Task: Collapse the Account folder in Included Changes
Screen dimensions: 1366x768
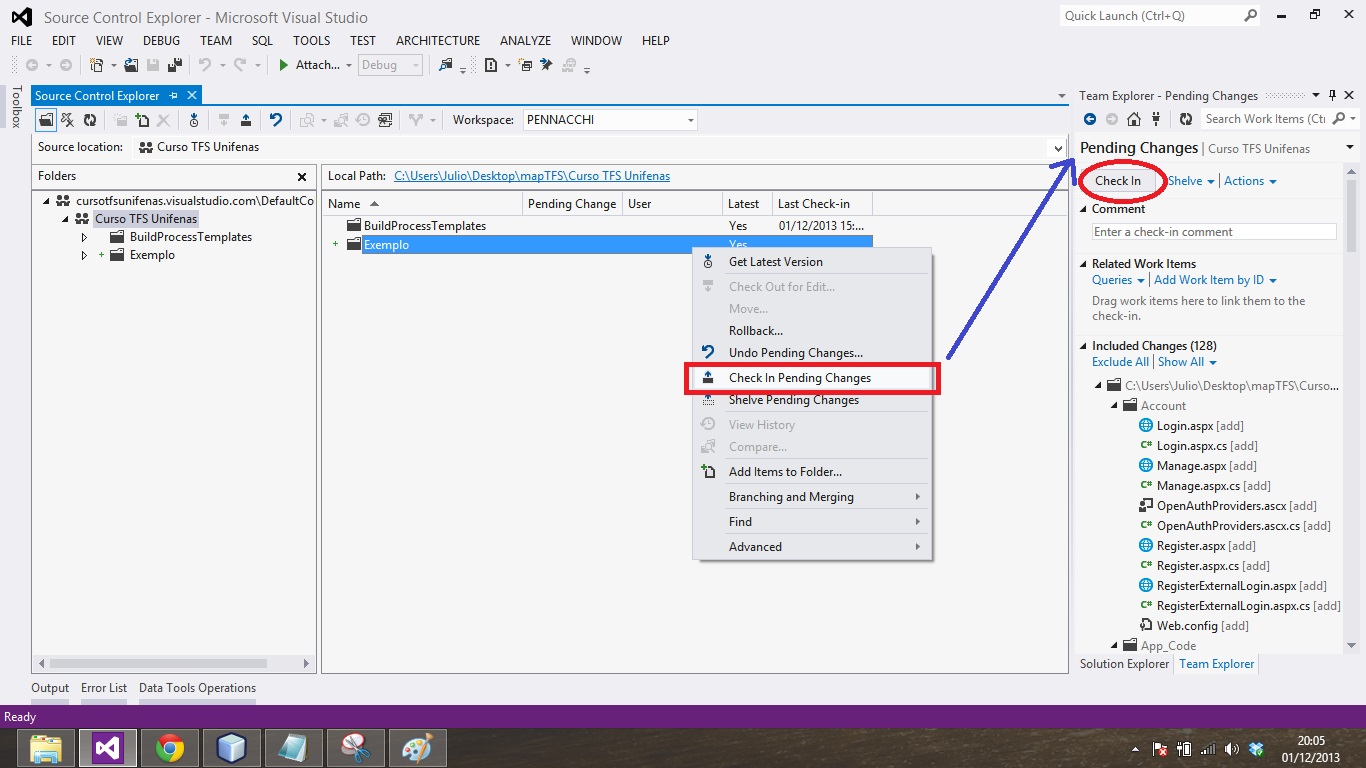Action: [x=1114, y=406]
